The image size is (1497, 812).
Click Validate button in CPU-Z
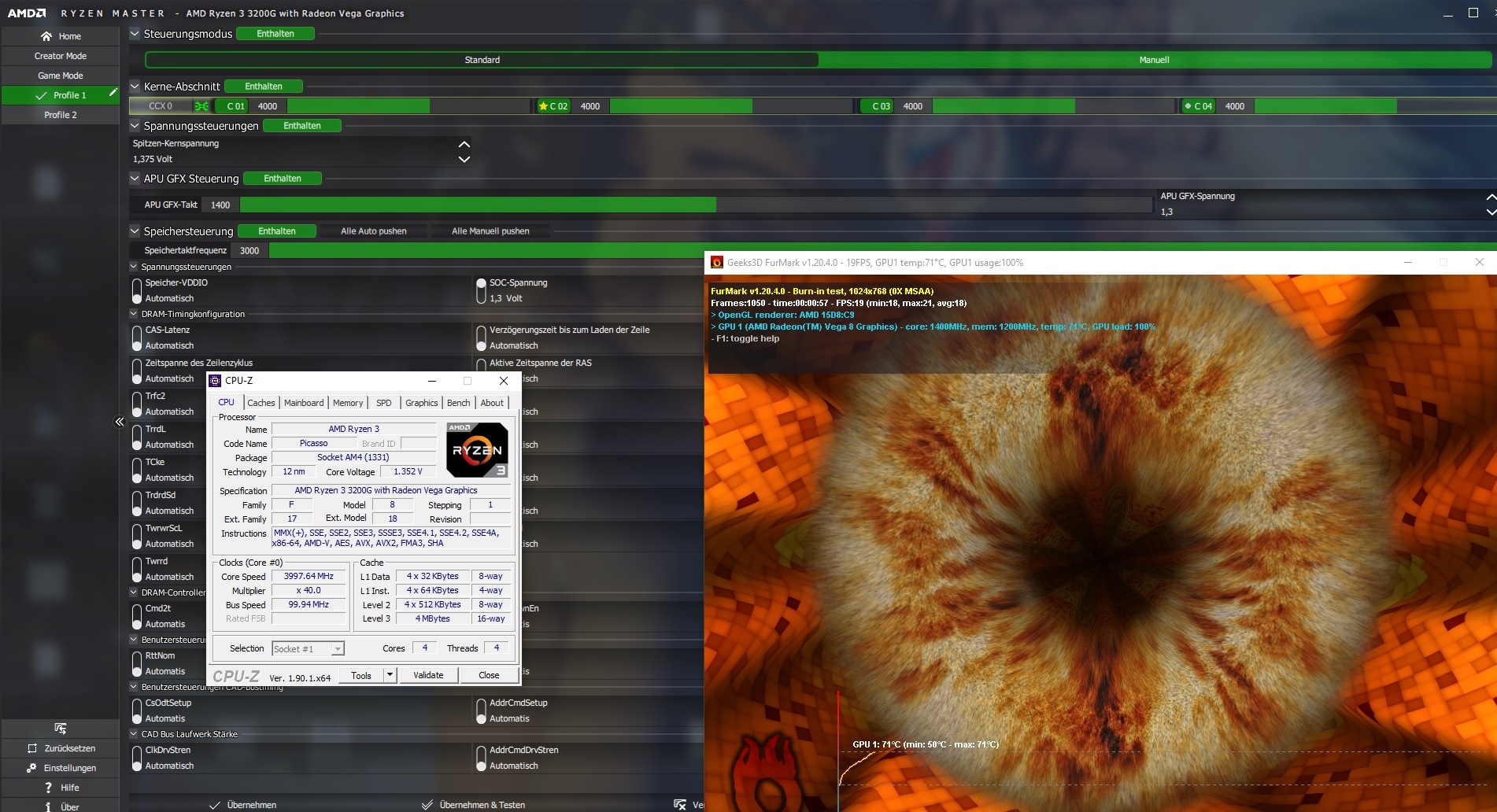click(x=428, y=675)
